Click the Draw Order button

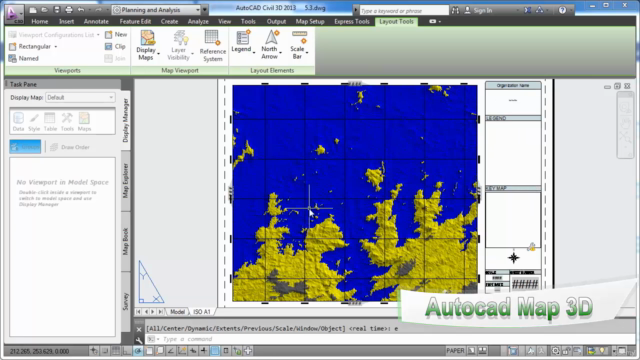click(x=70, y=147)
